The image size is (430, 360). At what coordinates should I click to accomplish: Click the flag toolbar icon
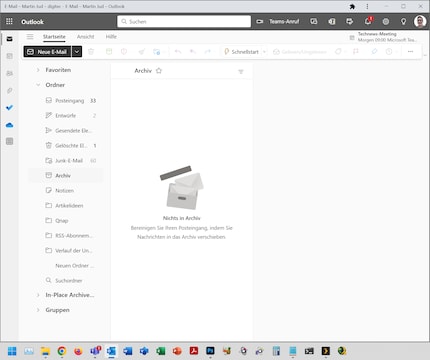pyautogui.click(x=356, y=52)
